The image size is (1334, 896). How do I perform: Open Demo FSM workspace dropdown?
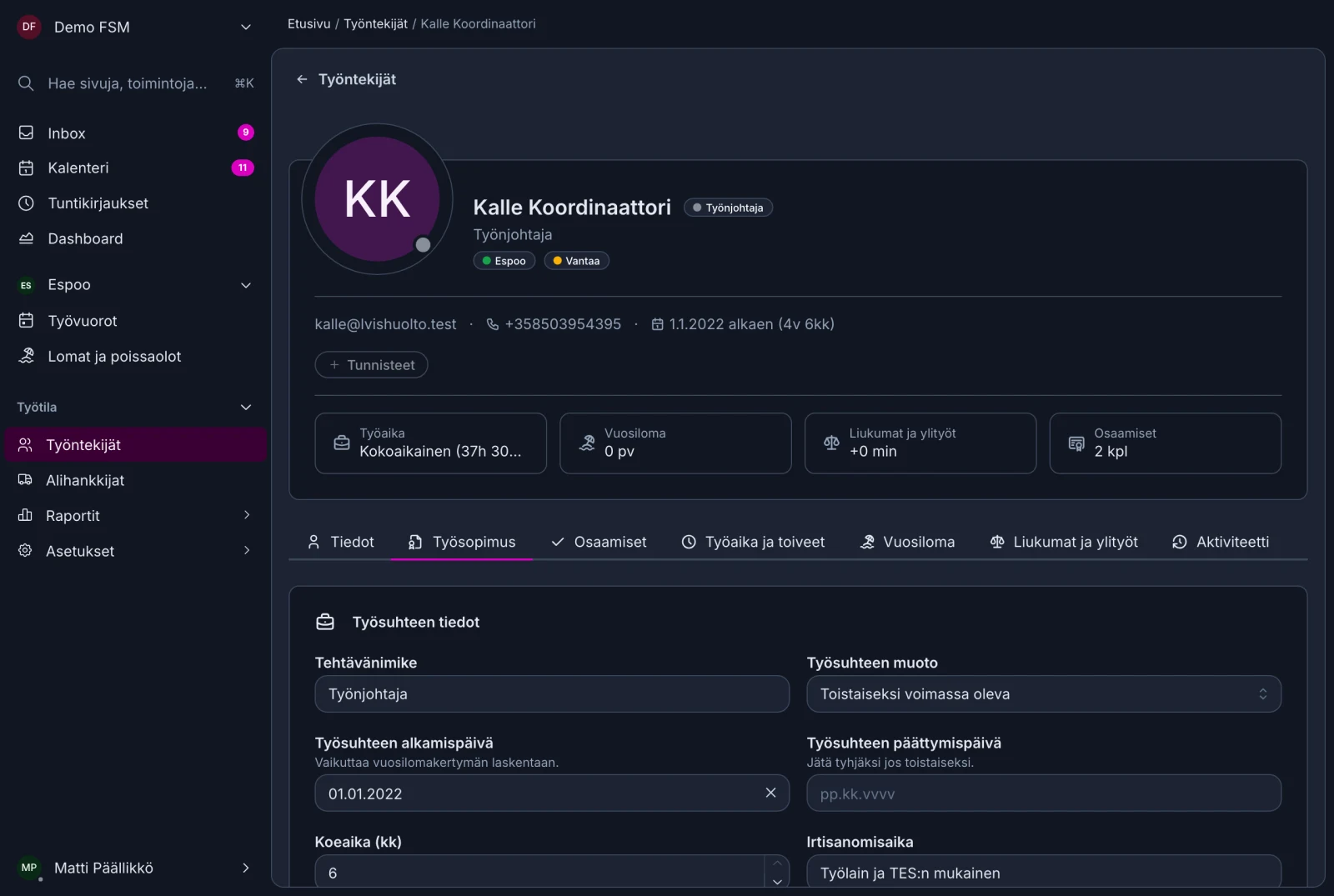pyautogui.click(x=246, y=28)
